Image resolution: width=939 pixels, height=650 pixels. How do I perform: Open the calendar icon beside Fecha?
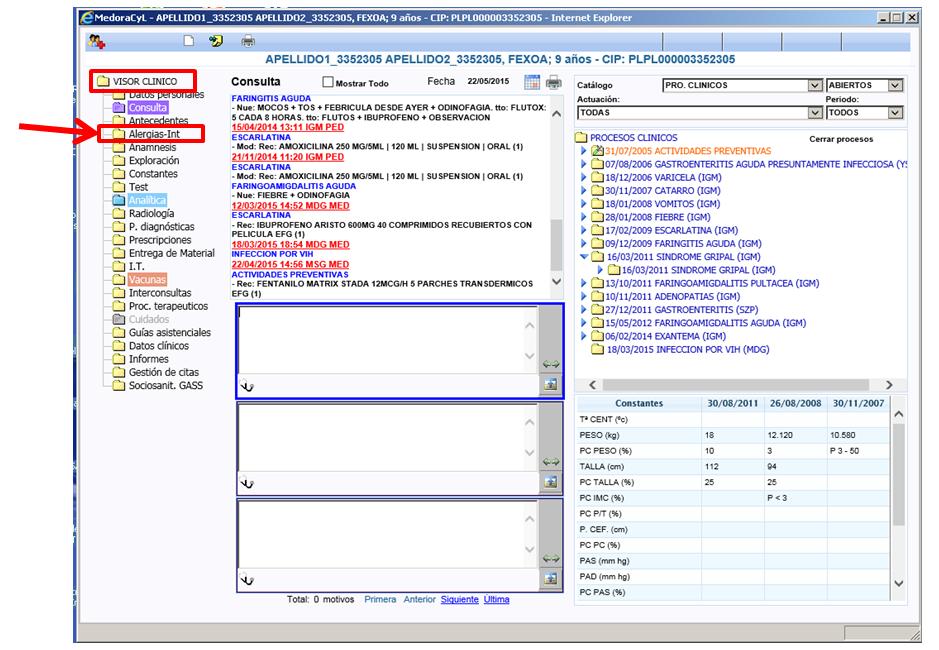point(532,82)
